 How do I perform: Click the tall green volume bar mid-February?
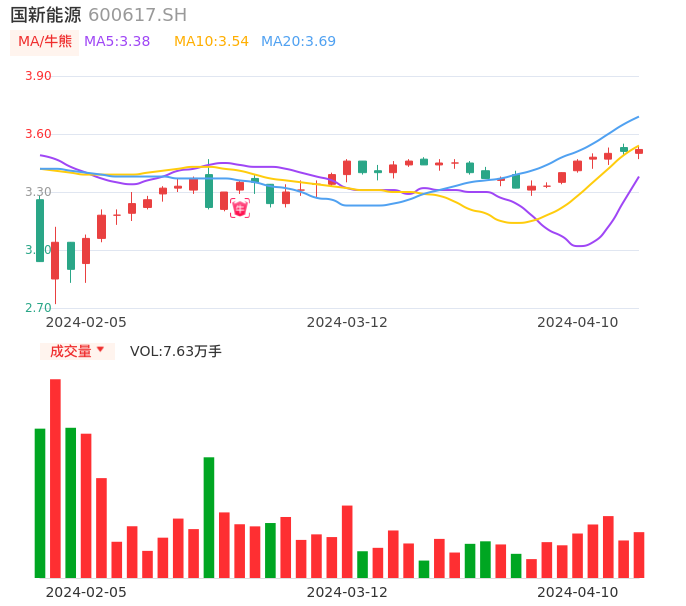(209, 517)
